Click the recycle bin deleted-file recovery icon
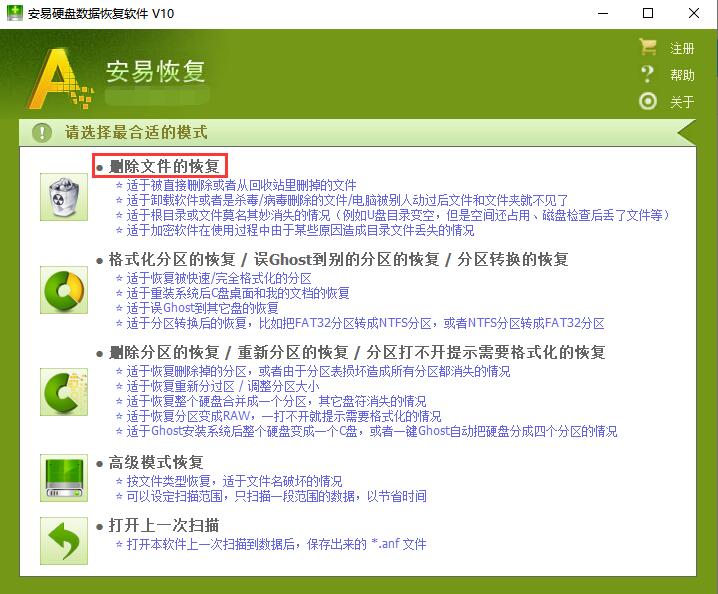 pyautogui.click(x=64, y=196)
